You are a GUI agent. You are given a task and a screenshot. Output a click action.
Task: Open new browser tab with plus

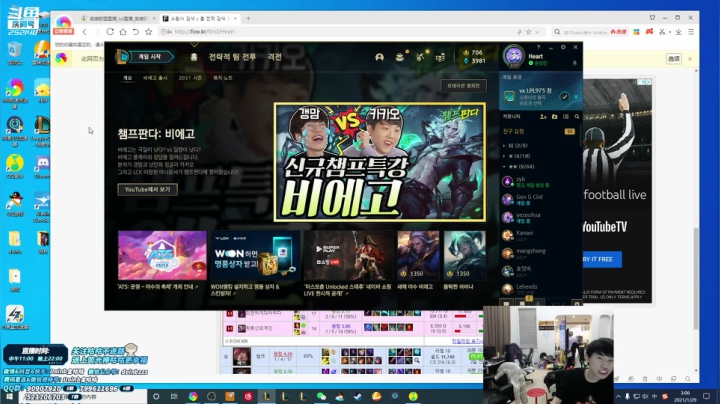coord(248,18)
